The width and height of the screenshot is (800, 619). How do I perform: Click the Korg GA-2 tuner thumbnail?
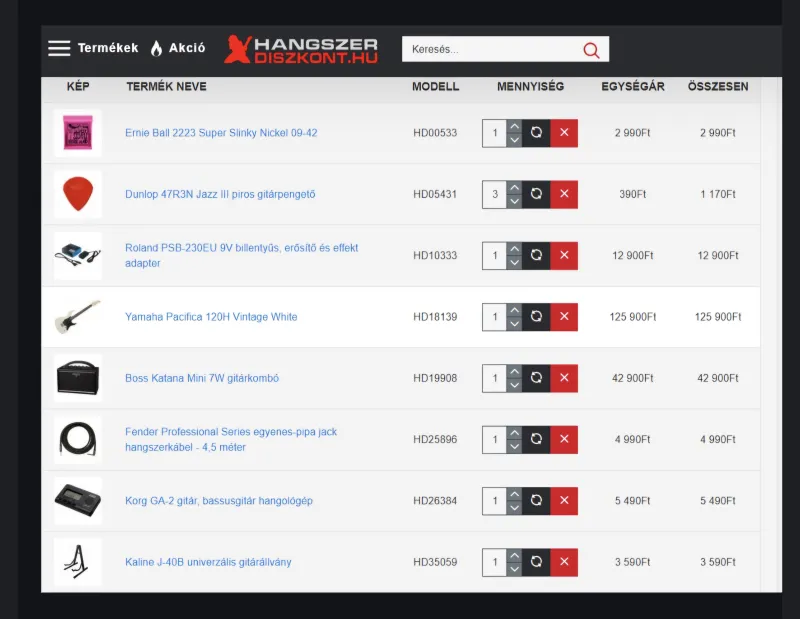pyautogui.click(x=78, y=501)
